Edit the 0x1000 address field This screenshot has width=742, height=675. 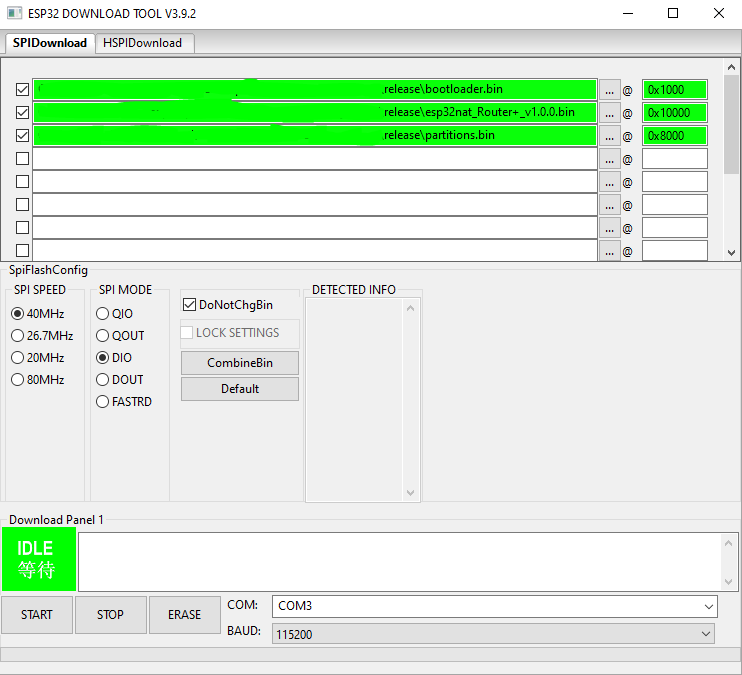coord(675,89)
